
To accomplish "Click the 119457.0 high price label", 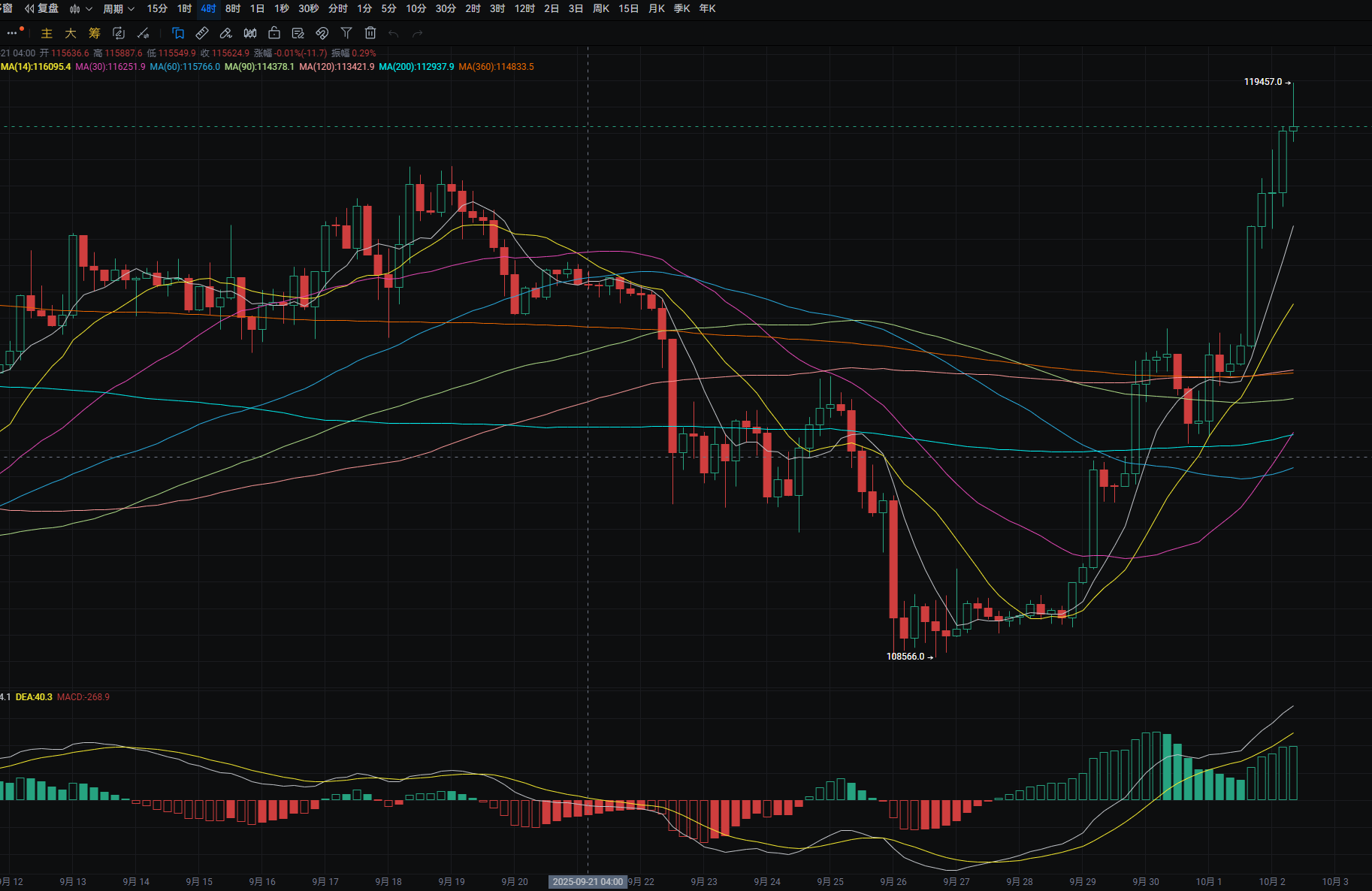I will point(1263,82).
